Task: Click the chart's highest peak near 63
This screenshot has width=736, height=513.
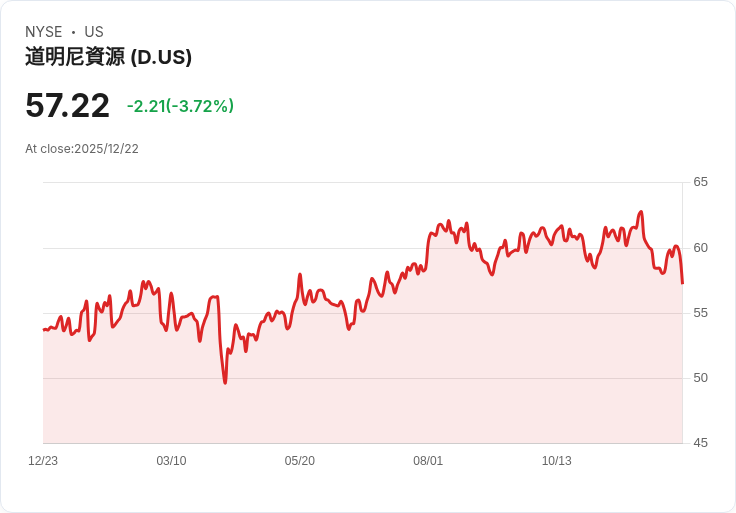Action: [x=641, y=212]
